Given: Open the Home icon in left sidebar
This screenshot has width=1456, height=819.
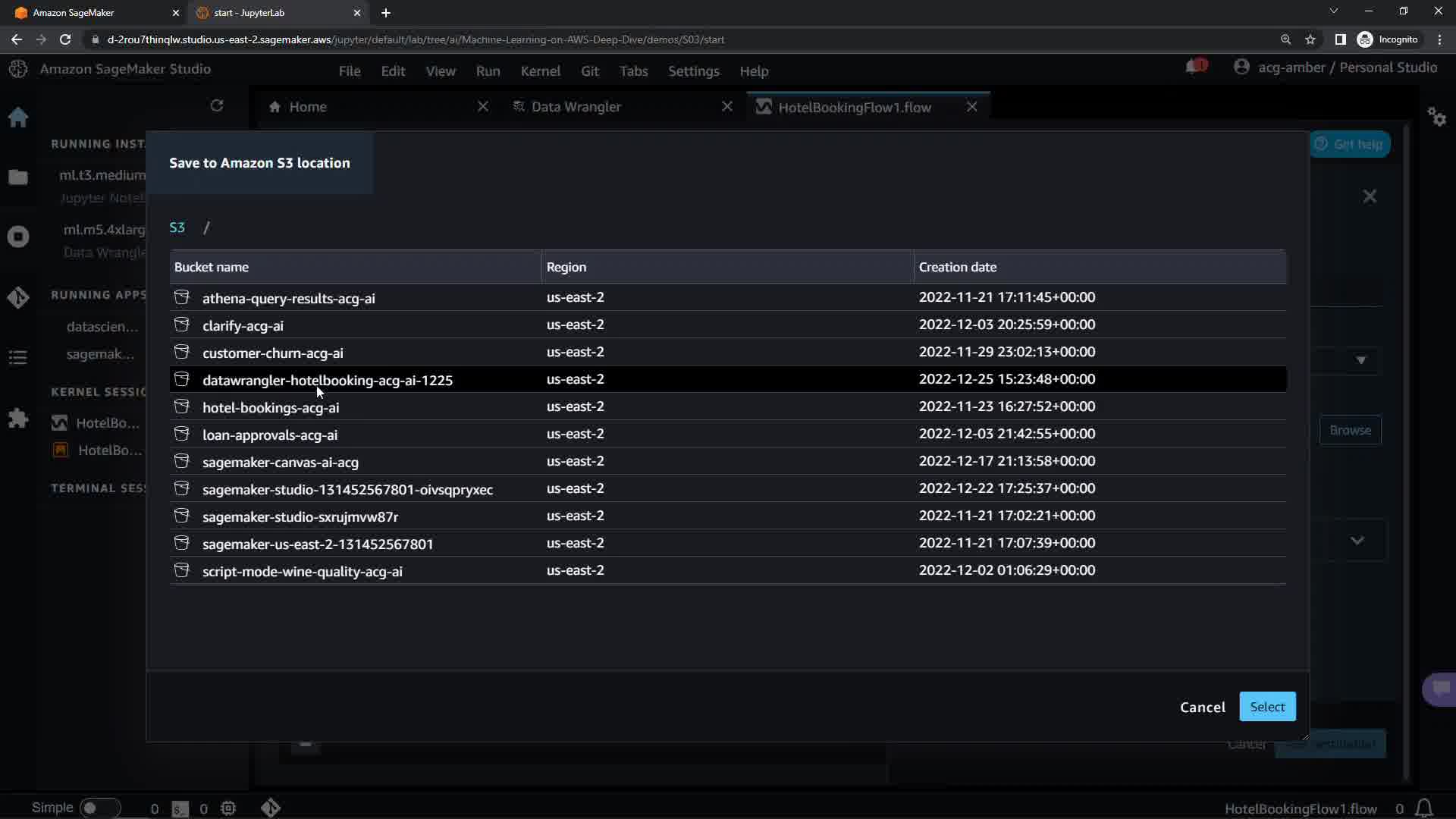Looking at the screenshot, I should coord(18,118).
